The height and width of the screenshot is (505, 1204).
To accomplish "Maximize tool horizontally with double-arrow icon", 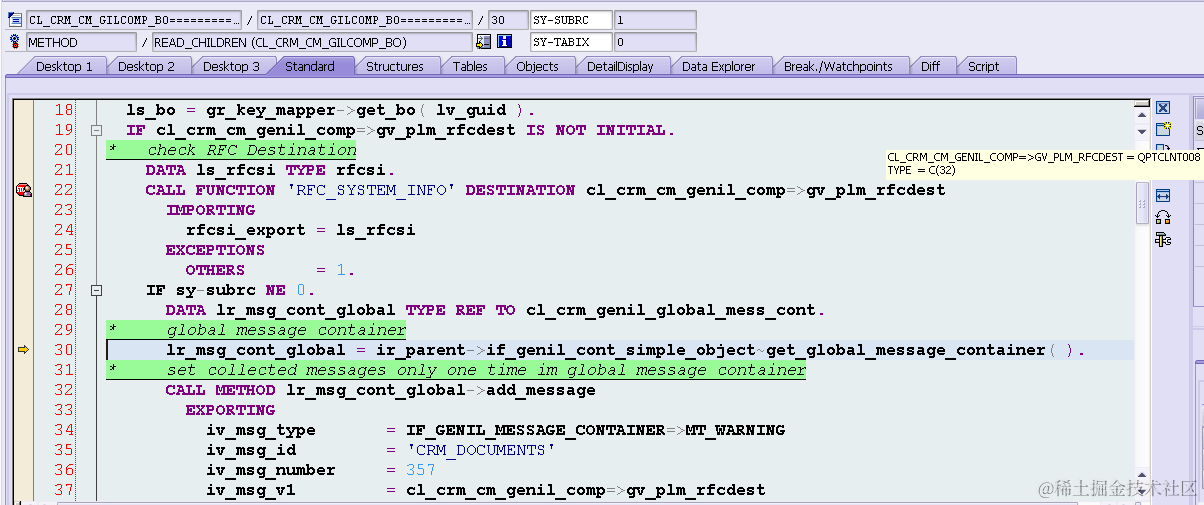I will 1163,196.
